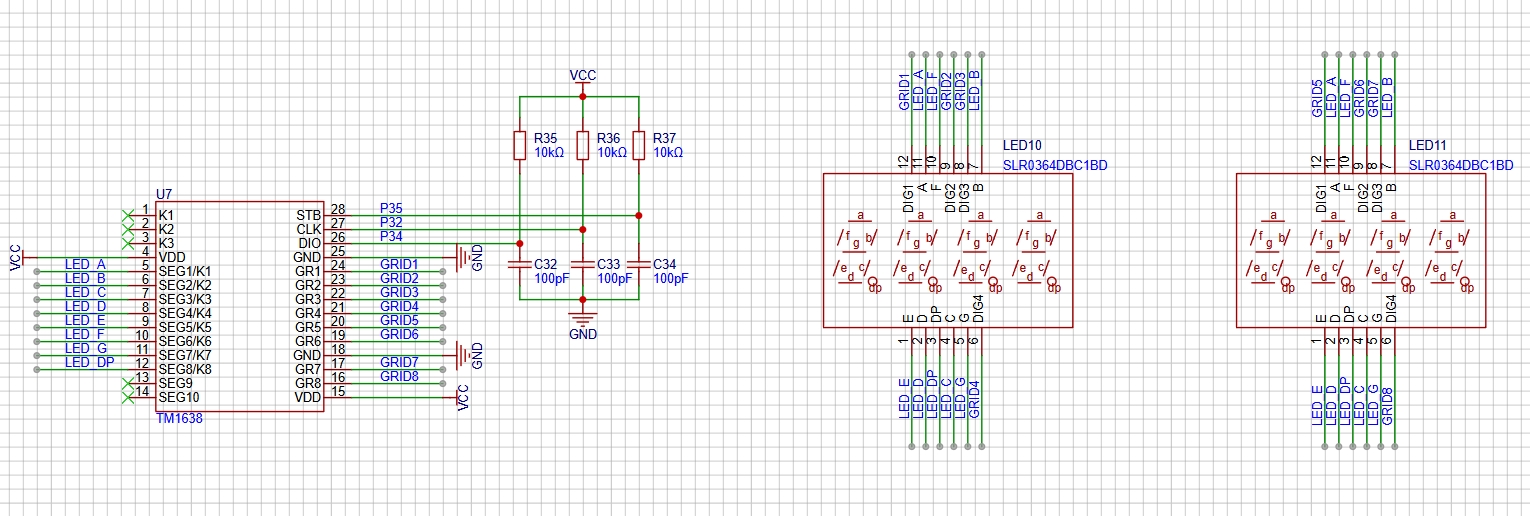1530x516 pixels.
Task: Click the LED_D net label at U7 pin 8
Action: point(85,306)
